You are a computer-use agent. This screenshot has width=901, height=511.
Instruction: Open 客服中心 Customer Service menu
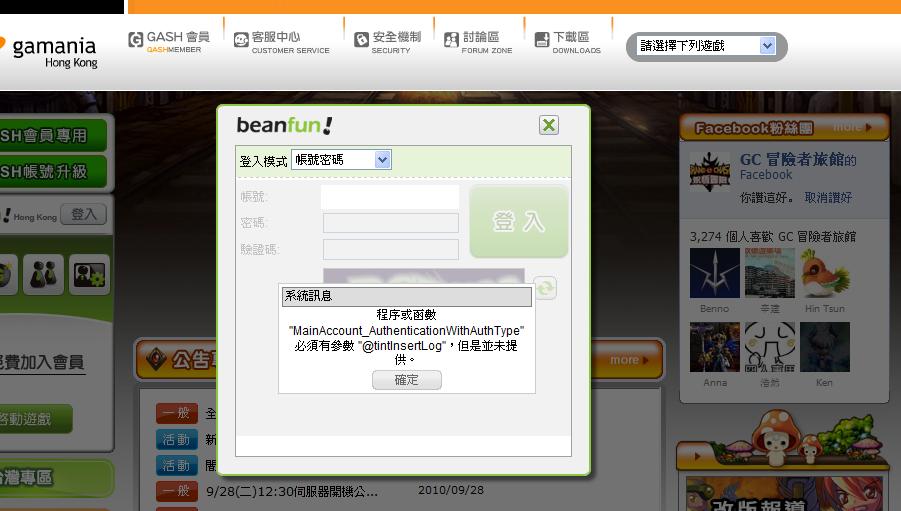click(x=276, y=37)
